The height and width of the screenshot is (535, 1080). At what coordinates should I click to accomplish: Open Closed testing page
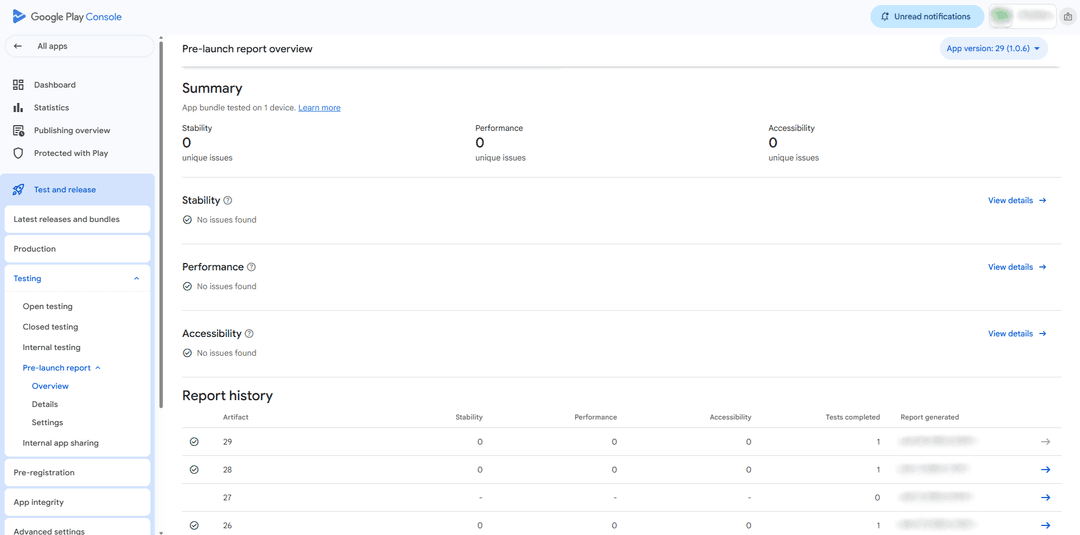click(50, 327)
